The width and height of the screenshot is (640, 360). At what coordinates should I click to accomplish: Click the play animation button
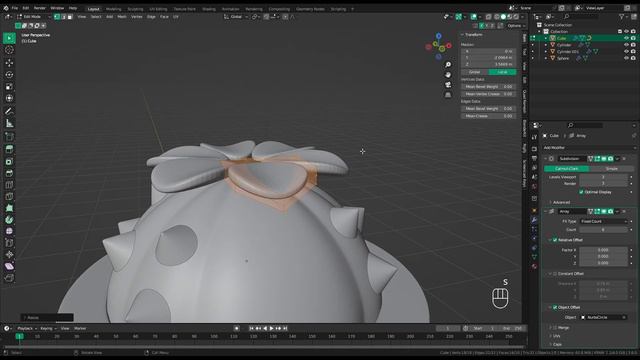[x=271, y=328]
